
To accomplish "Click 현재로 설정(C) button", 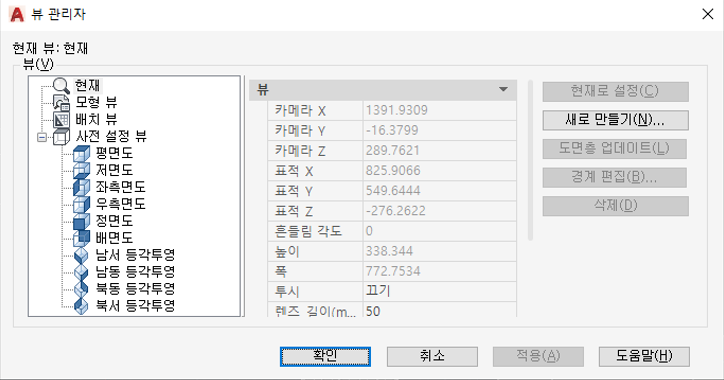I will pos(615,91).
